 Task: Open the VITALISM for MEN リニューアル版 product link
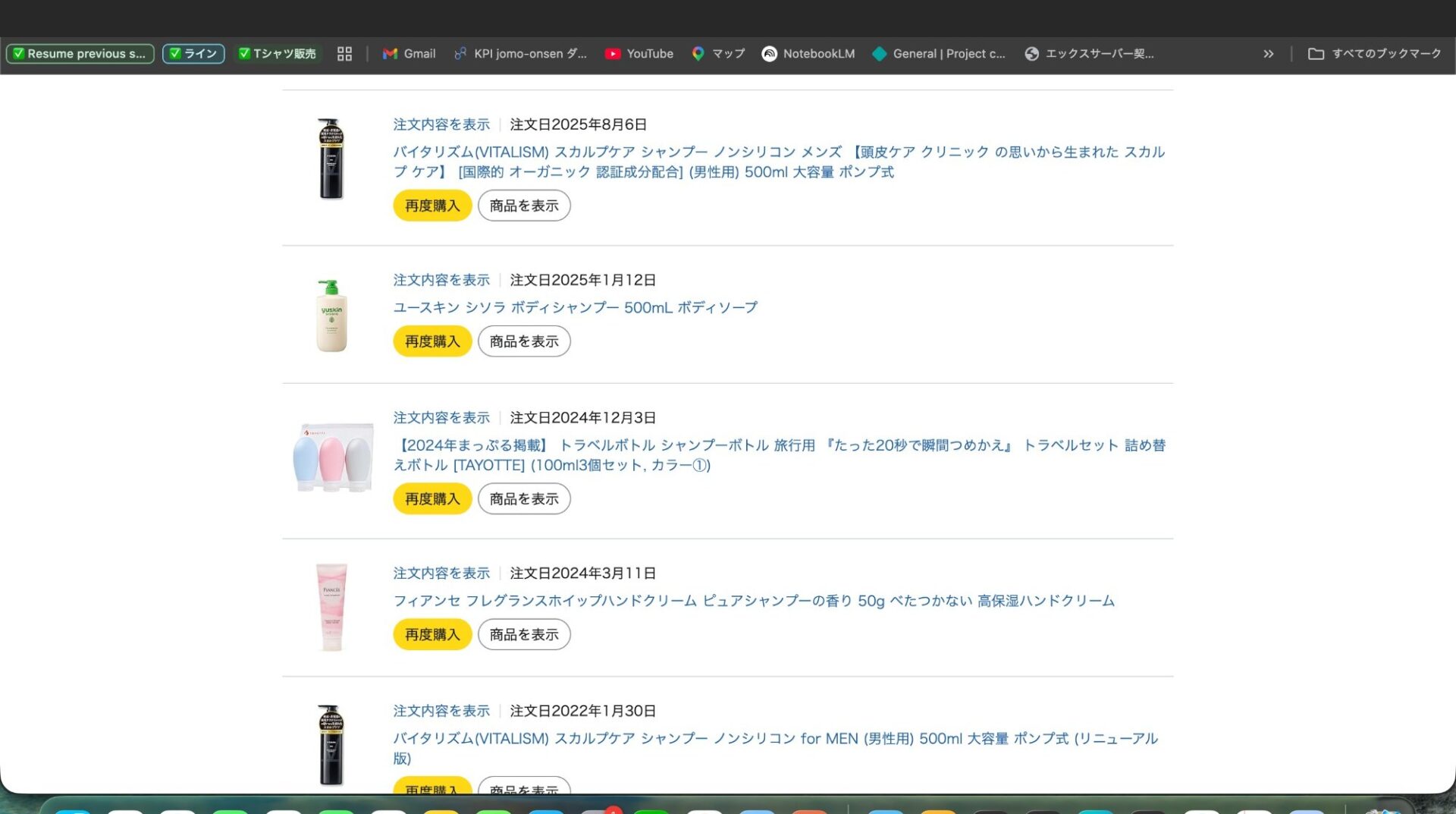(x=775, y=749)
